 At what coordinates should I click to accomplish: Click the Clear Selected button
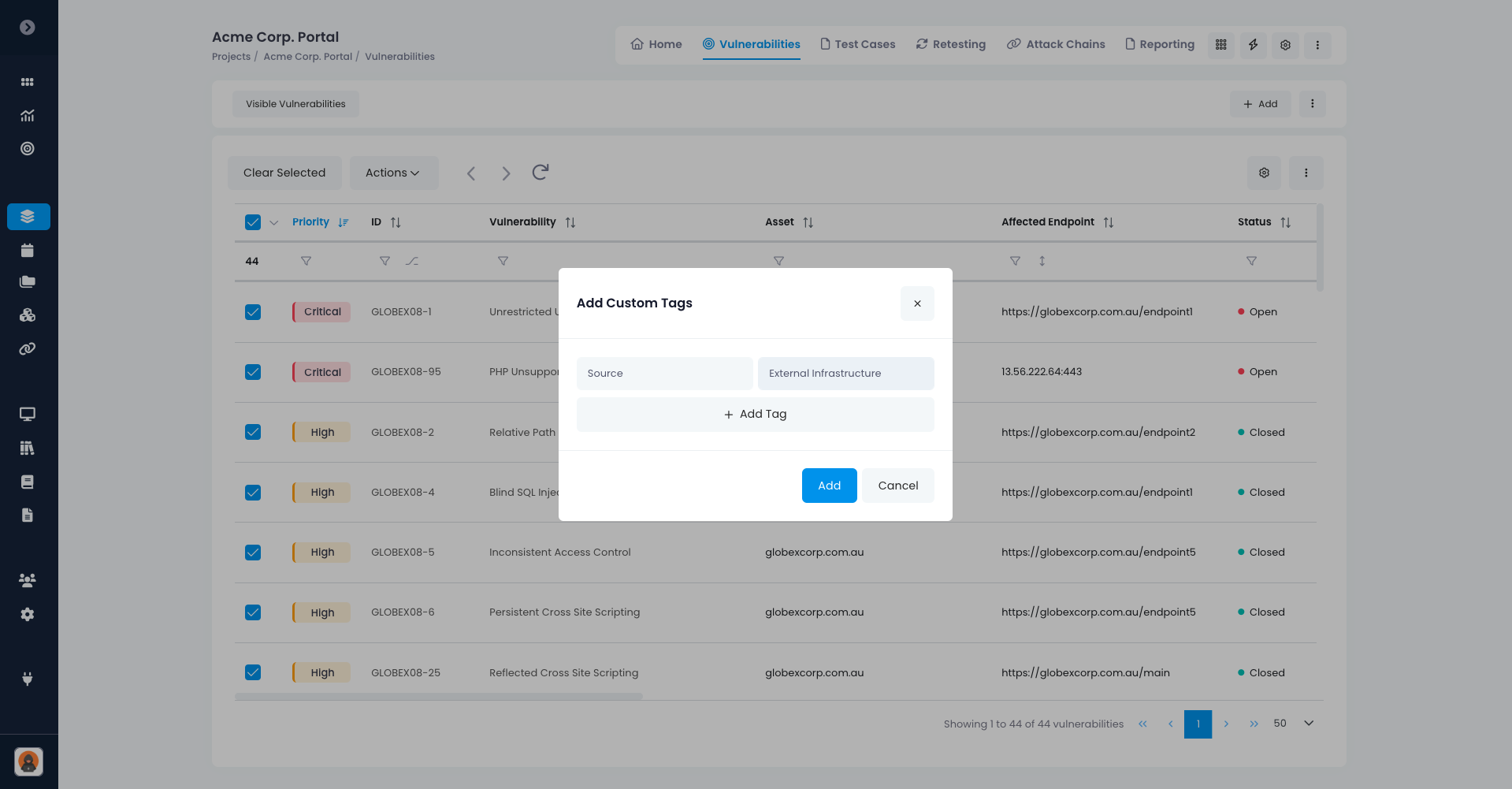point(284,172)
